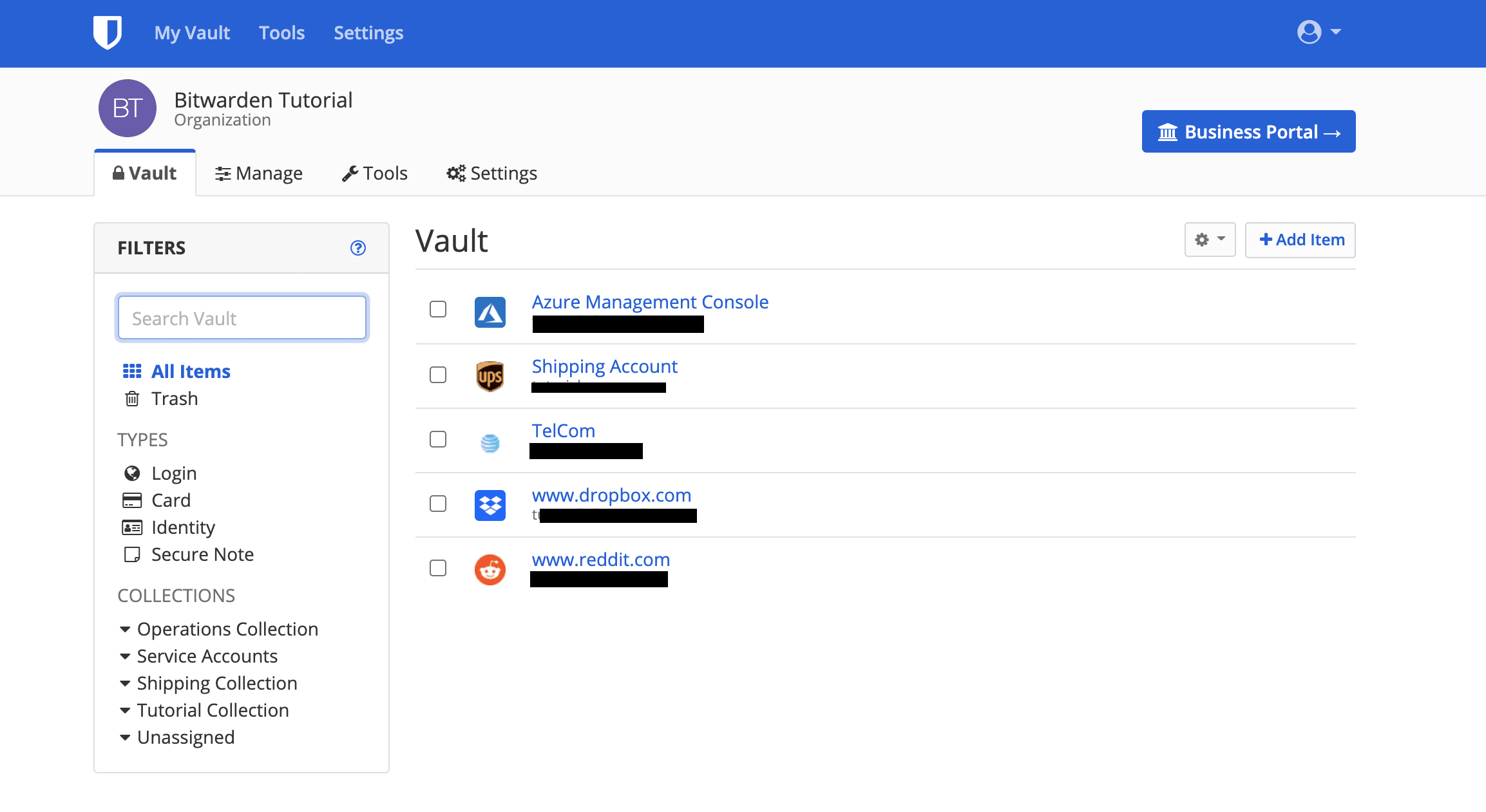Click the Azure Management Console icon
The height and width of the screenshot is (812, 1486).
click(x=490, y=312)
